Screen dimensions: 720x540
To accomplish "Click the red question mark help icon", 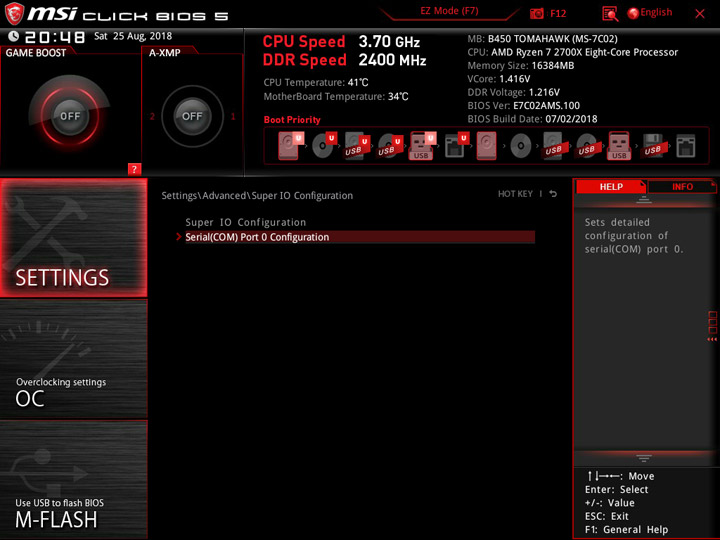I will pyautogui.click(x=134, y=169).
